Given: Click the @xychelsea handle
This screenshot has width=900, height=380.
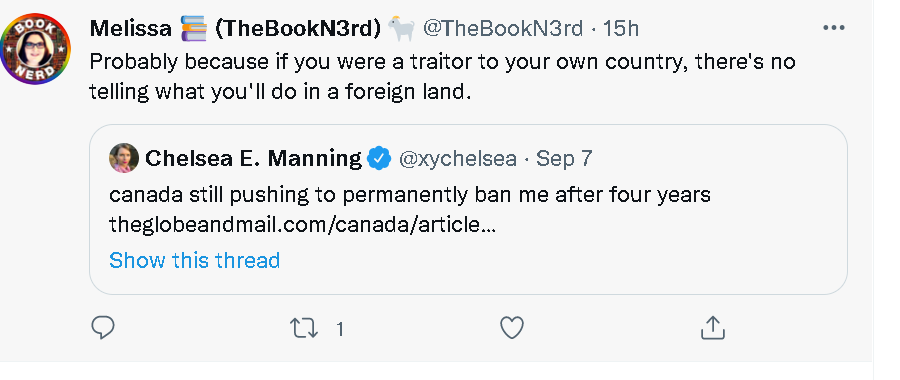Looking at the screenshot, I should pos(457,158).
